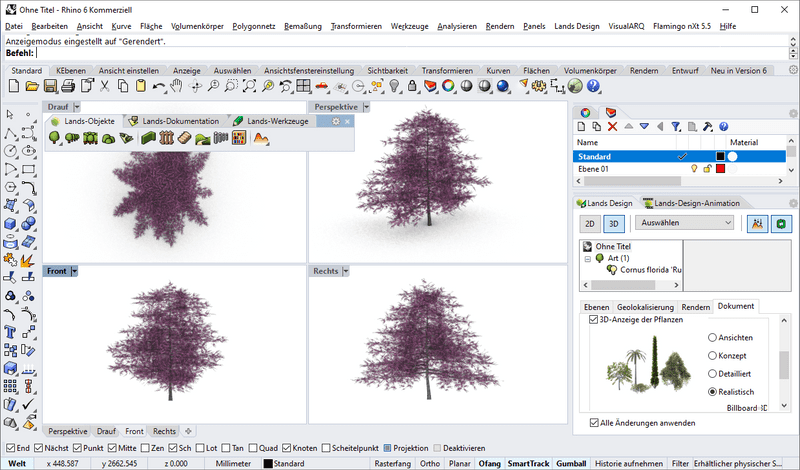The height and width of the screenshot is (470, 800).
Task: Click the layer filter funnel icon
Action: click(676, 127)
